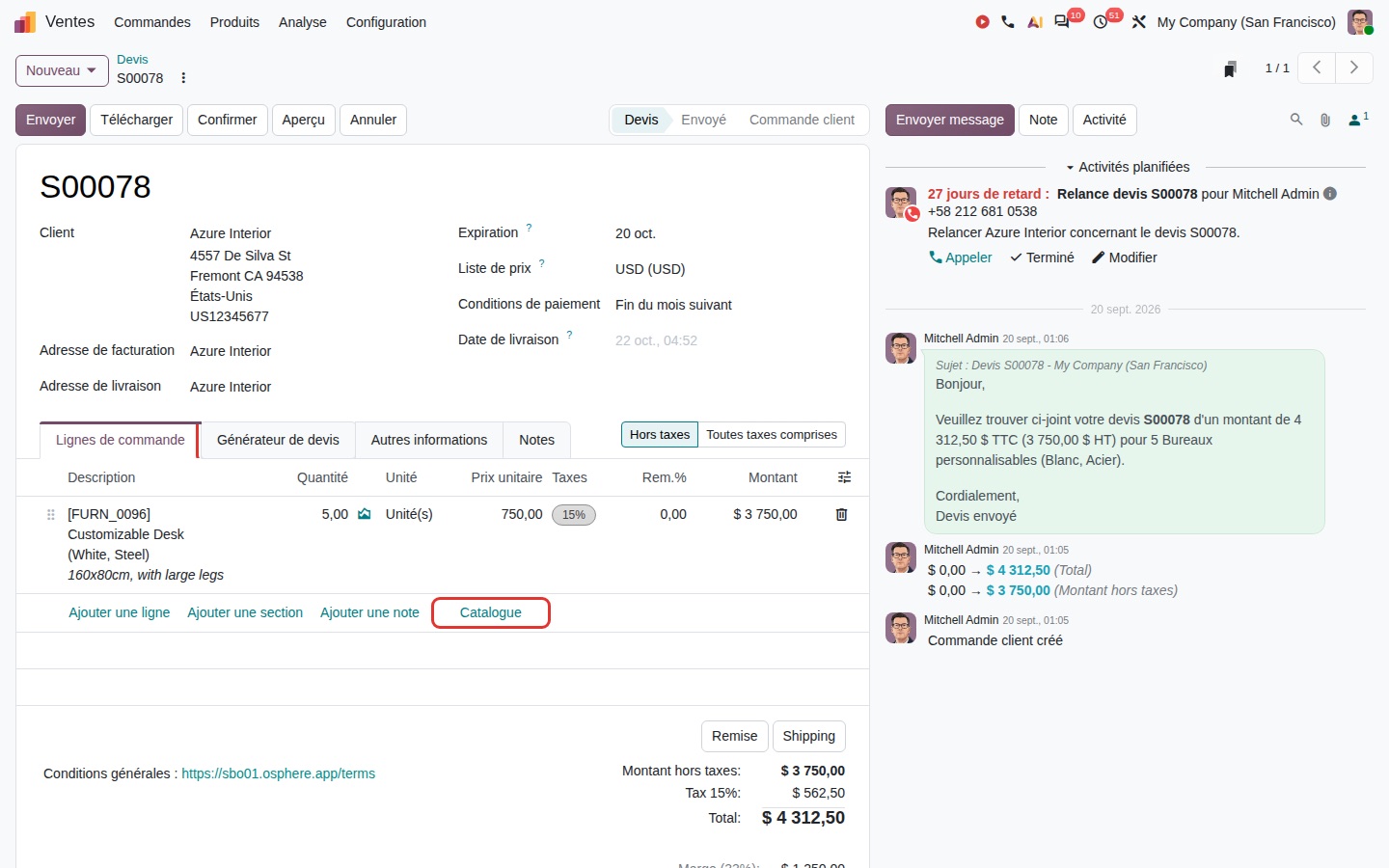Viewport: 1389px width, 868px height.
Task: Click the red record icon in top bar
Action: pyautogui.click(x=982, y=21)
